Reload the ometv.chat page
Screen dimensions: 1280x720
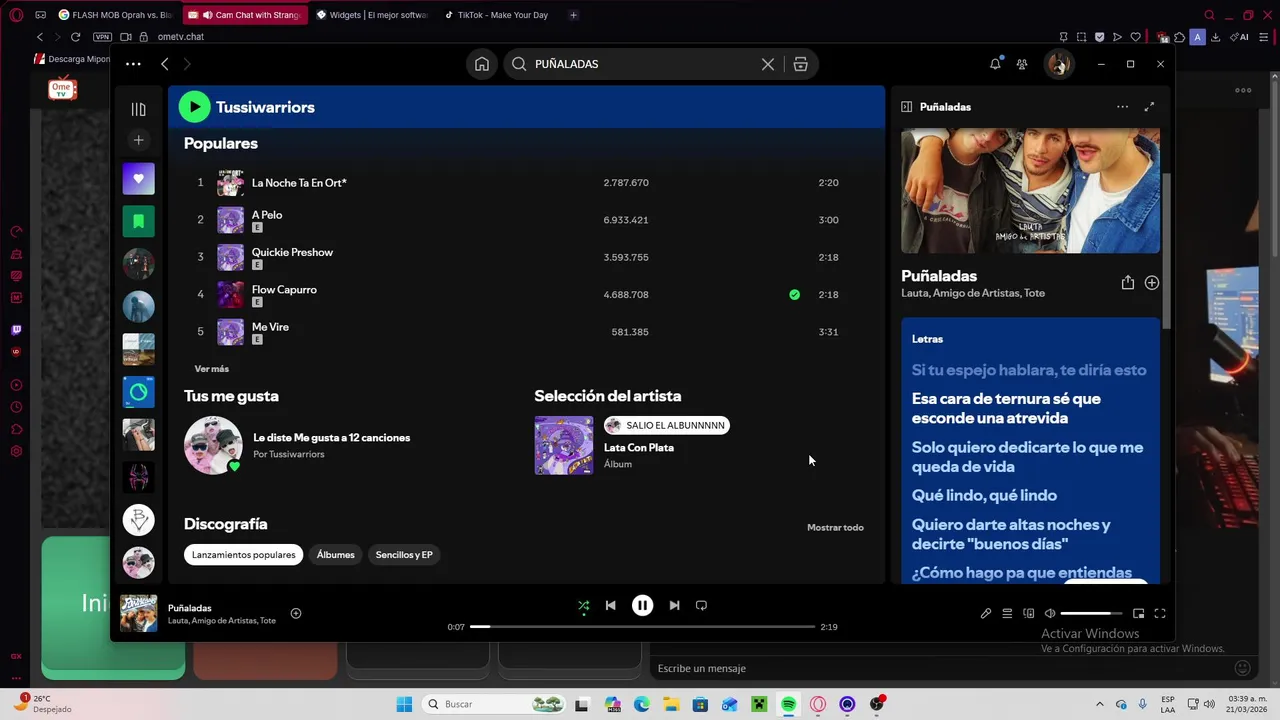coord(75,37)
